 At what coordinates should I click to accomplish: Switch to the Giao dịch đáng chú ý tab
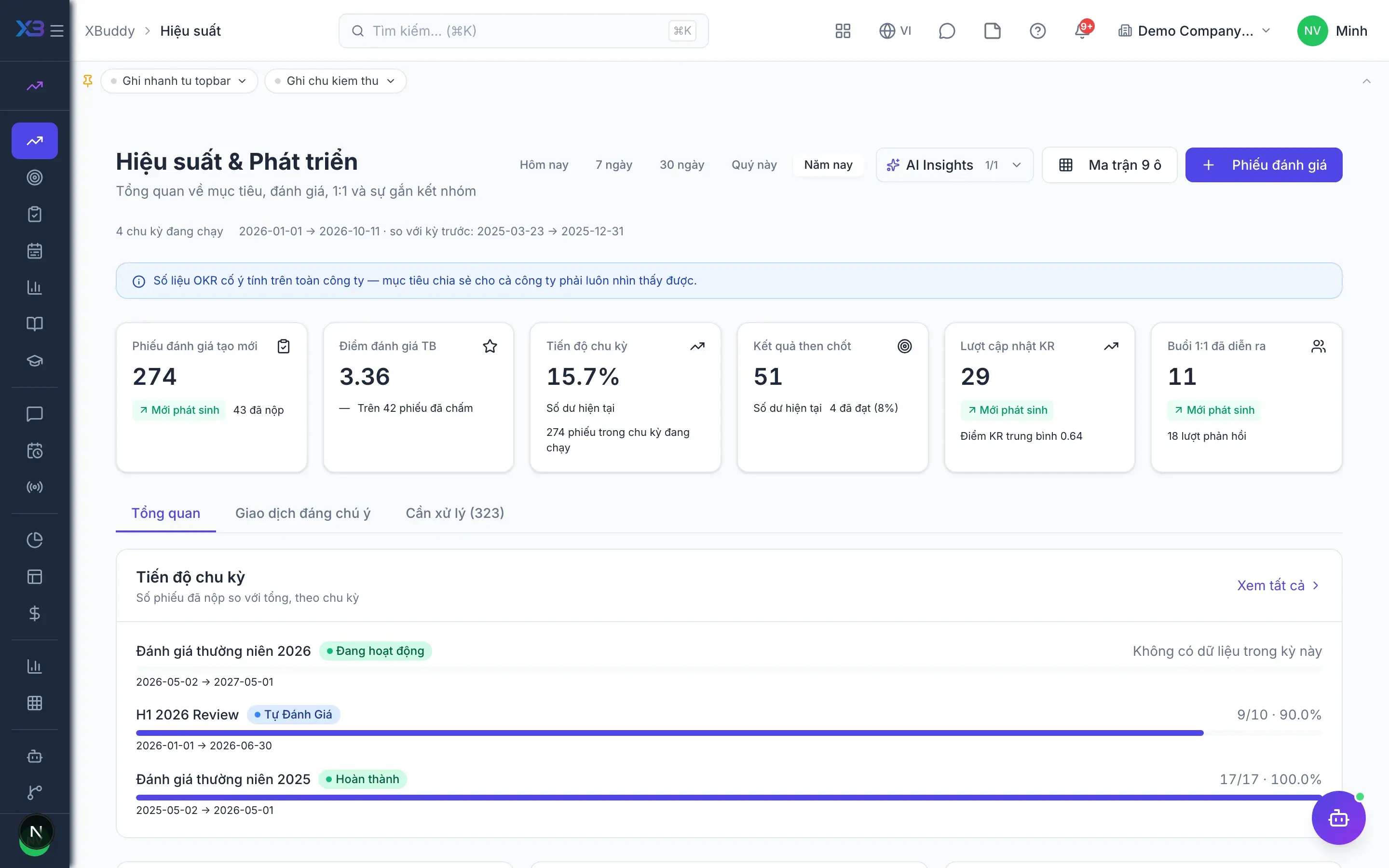point(302,513)
